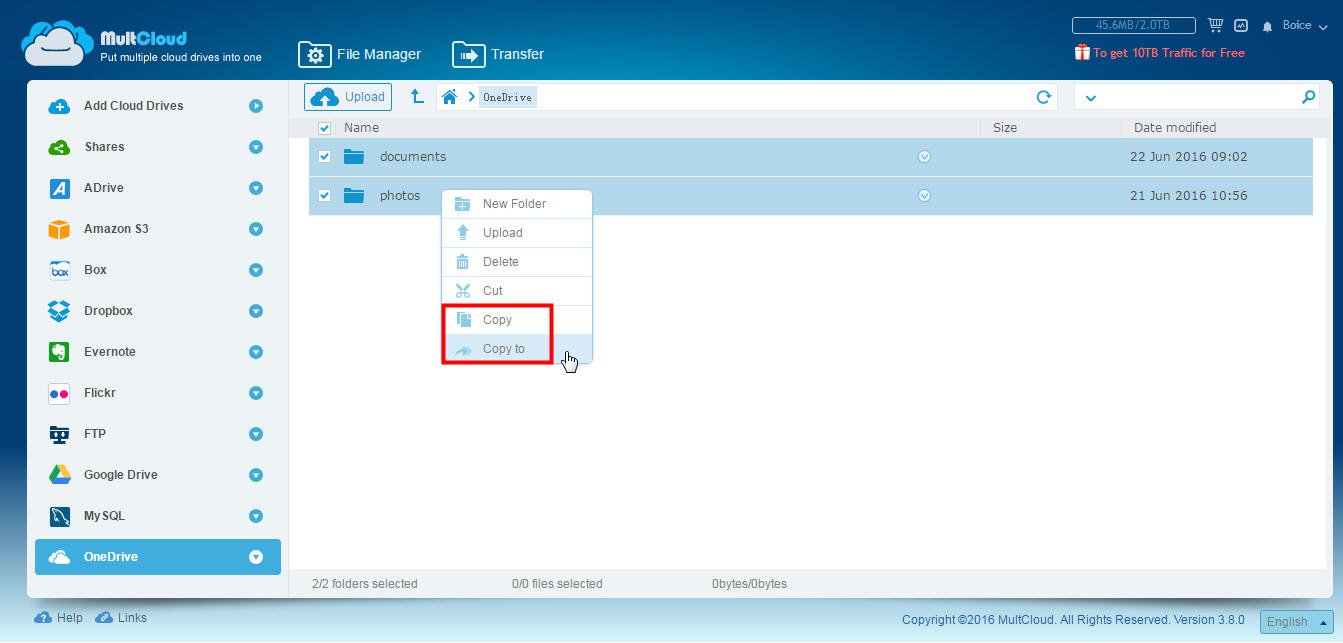
Task: Expand the Dropbox dropdown arrow
Action: (256, 311)
